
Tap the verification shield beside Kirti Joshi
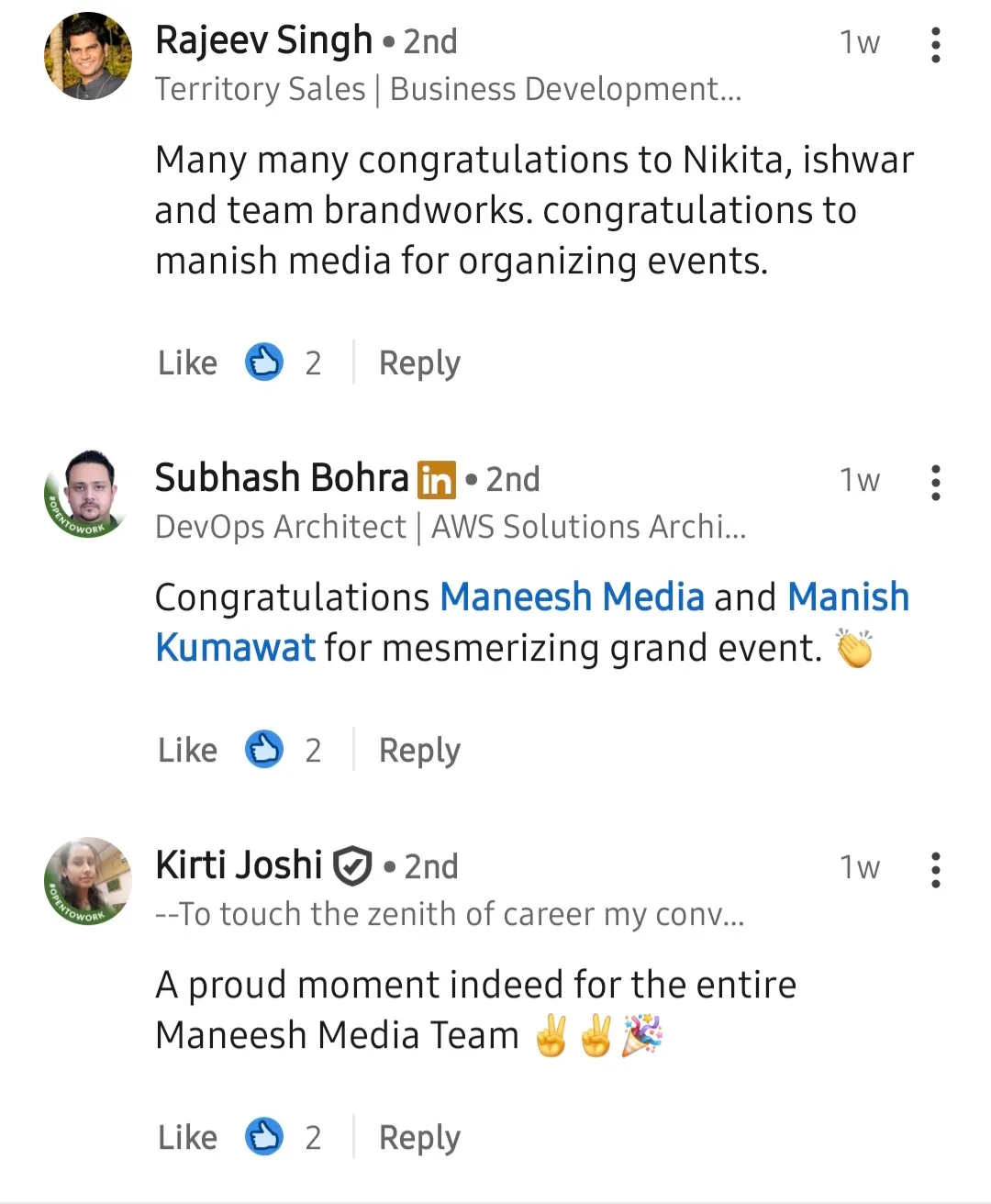tap(352, 866)
